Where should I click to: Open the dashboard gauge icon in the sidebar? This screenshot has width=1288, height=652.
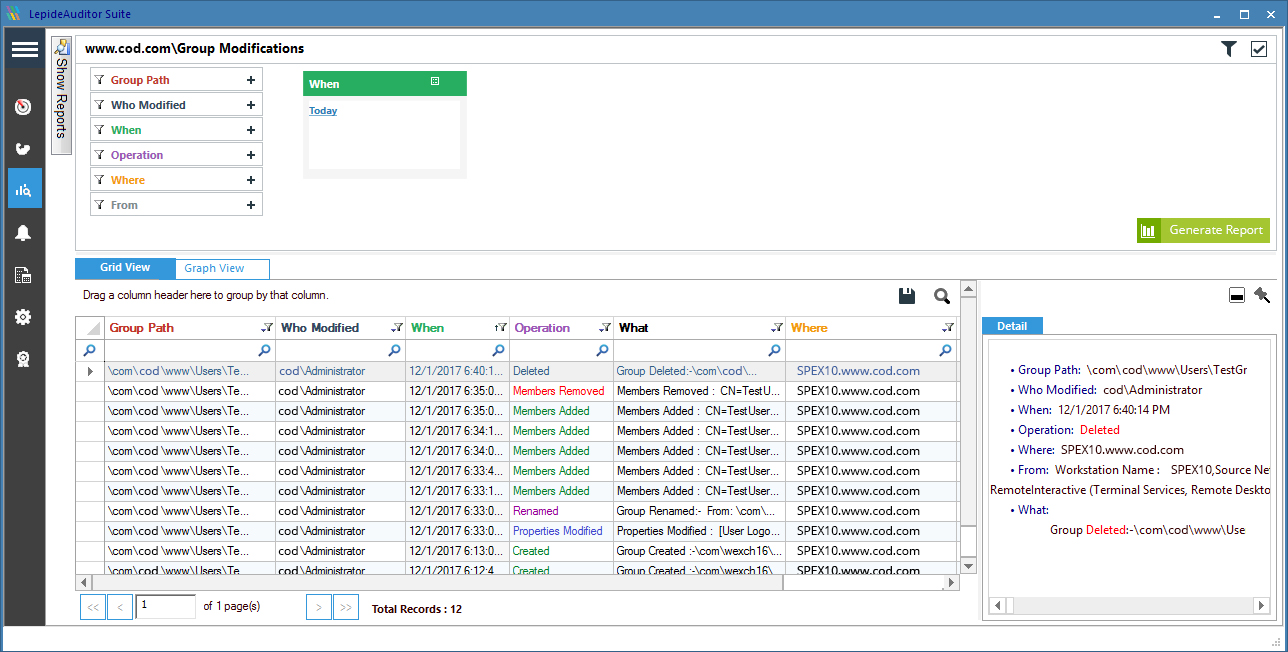(x=23, y=107)
